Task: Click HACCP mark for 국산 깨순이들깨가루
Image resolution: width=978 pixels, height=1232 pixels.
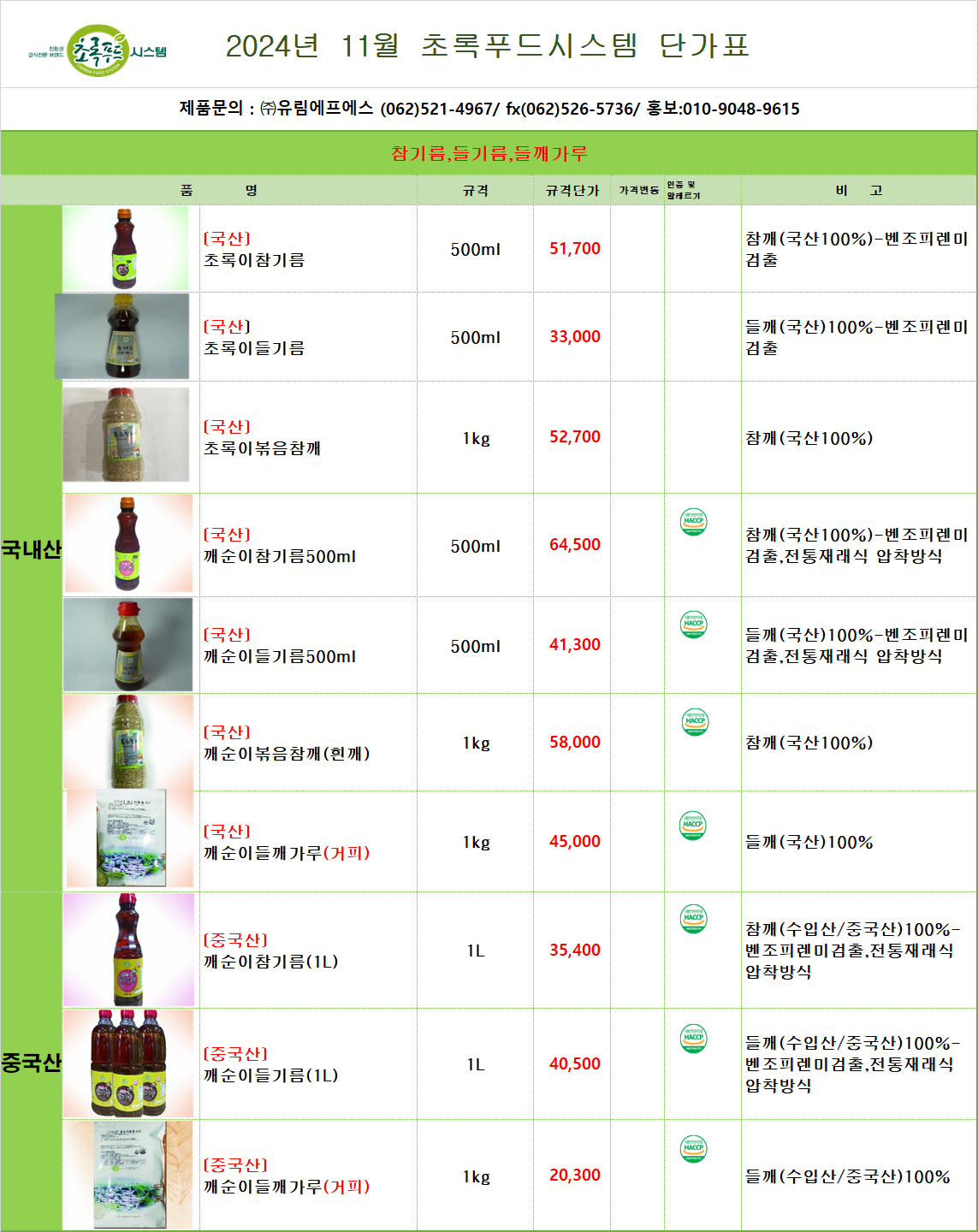Action: (x=692, y=826)
